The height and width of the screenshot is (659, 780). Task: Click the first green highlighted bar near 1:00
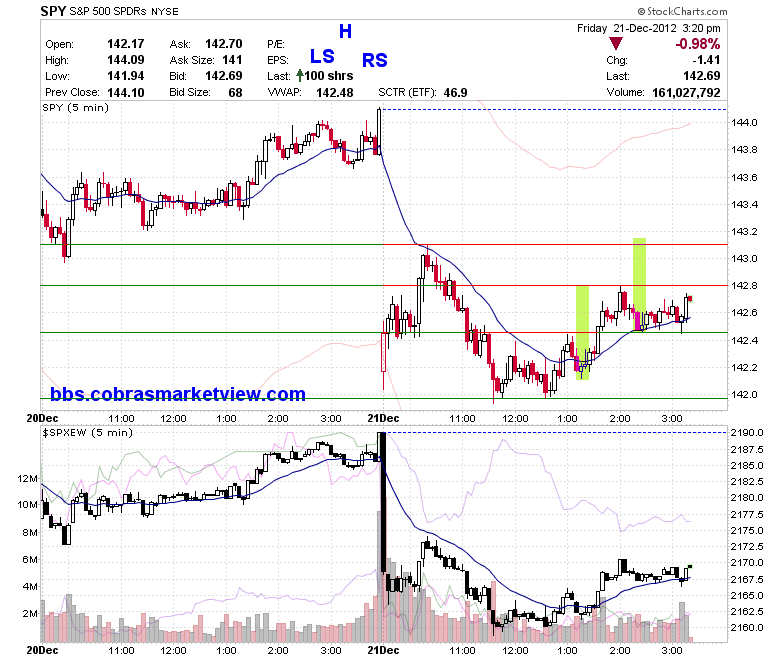pos(583,333)
